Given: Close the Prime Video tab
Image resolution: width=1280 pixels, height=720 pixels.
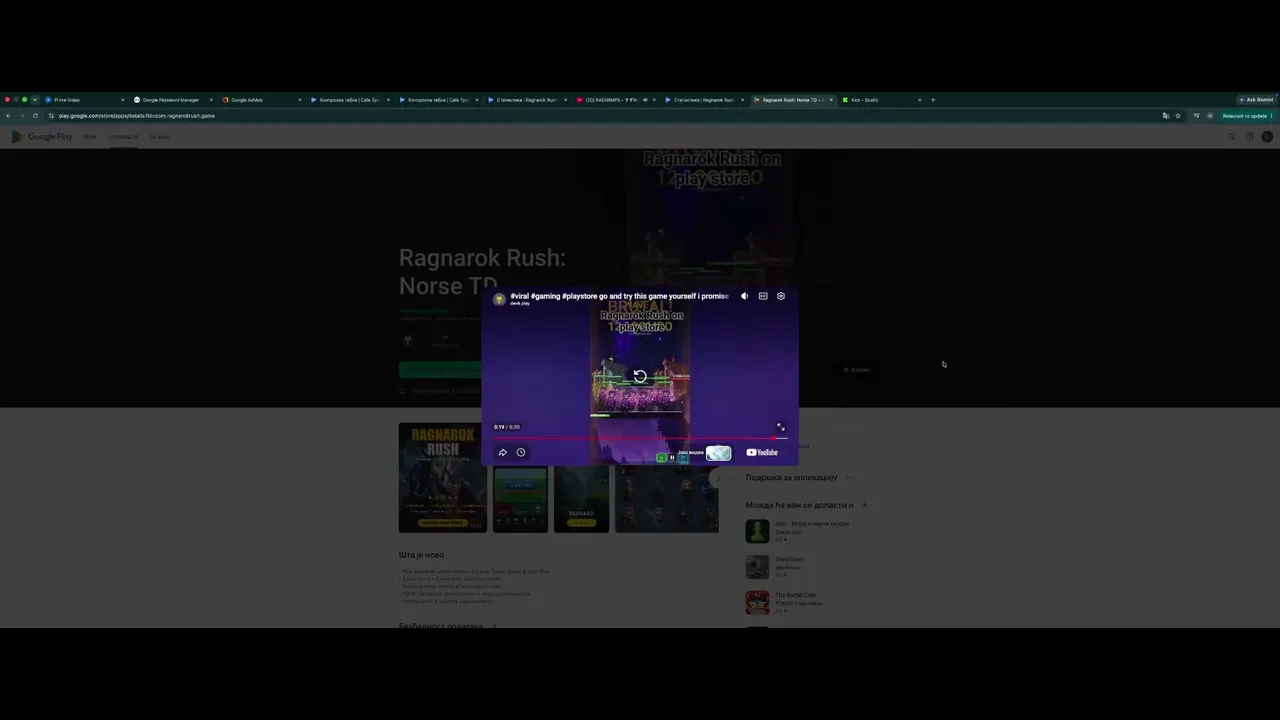Looking at the screenshot, I should coord(123,100).
